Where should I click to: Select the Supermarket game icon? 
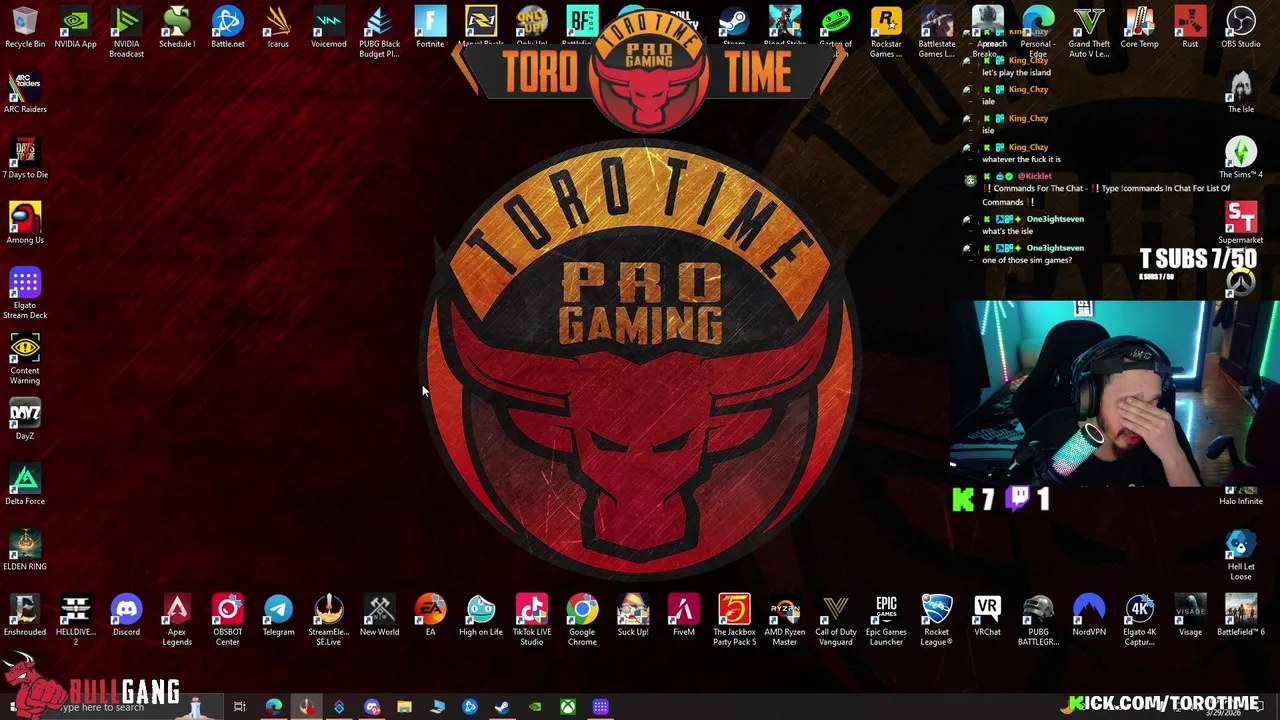tap(1241, 224)
